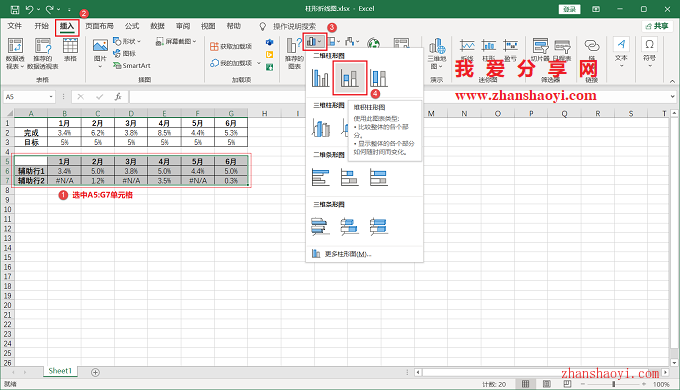Insert a Slicer (切片器)
The height and width of the screenshot is (390, 680).
click(x=540, y=50)
